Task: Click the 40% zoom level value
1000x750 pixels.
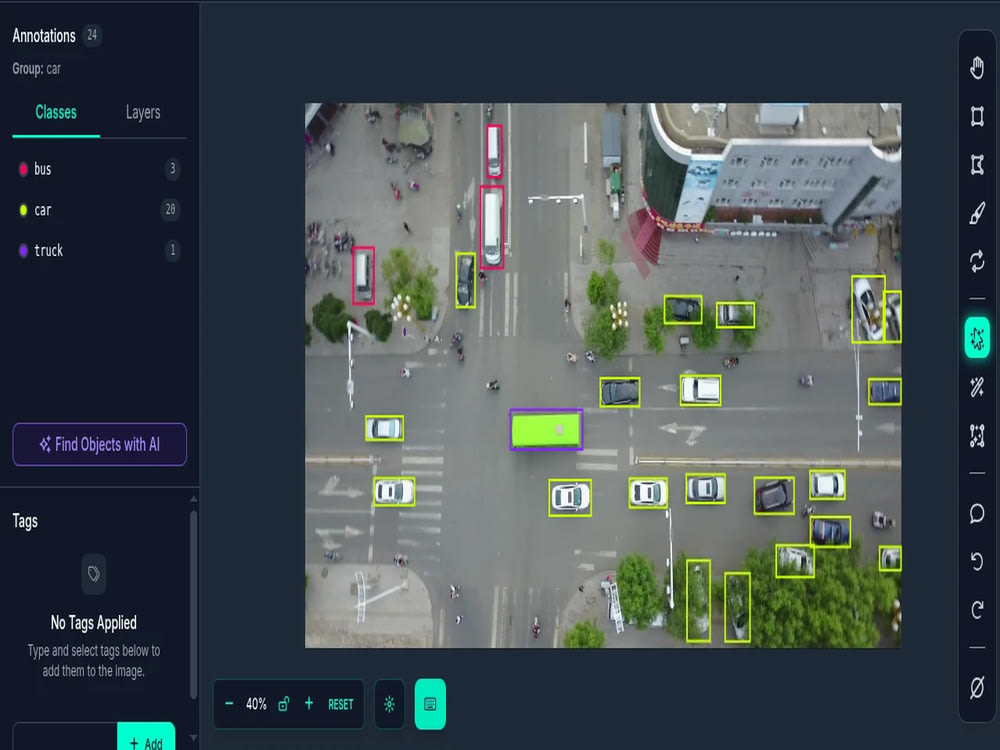Action: pos(256,704)
